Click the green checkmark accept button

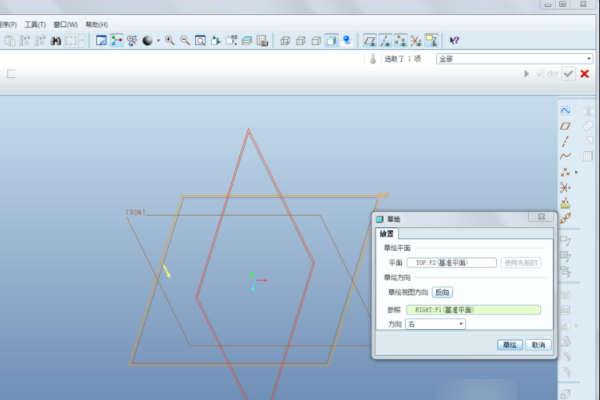pyautogui.click(x=568, y=74)
